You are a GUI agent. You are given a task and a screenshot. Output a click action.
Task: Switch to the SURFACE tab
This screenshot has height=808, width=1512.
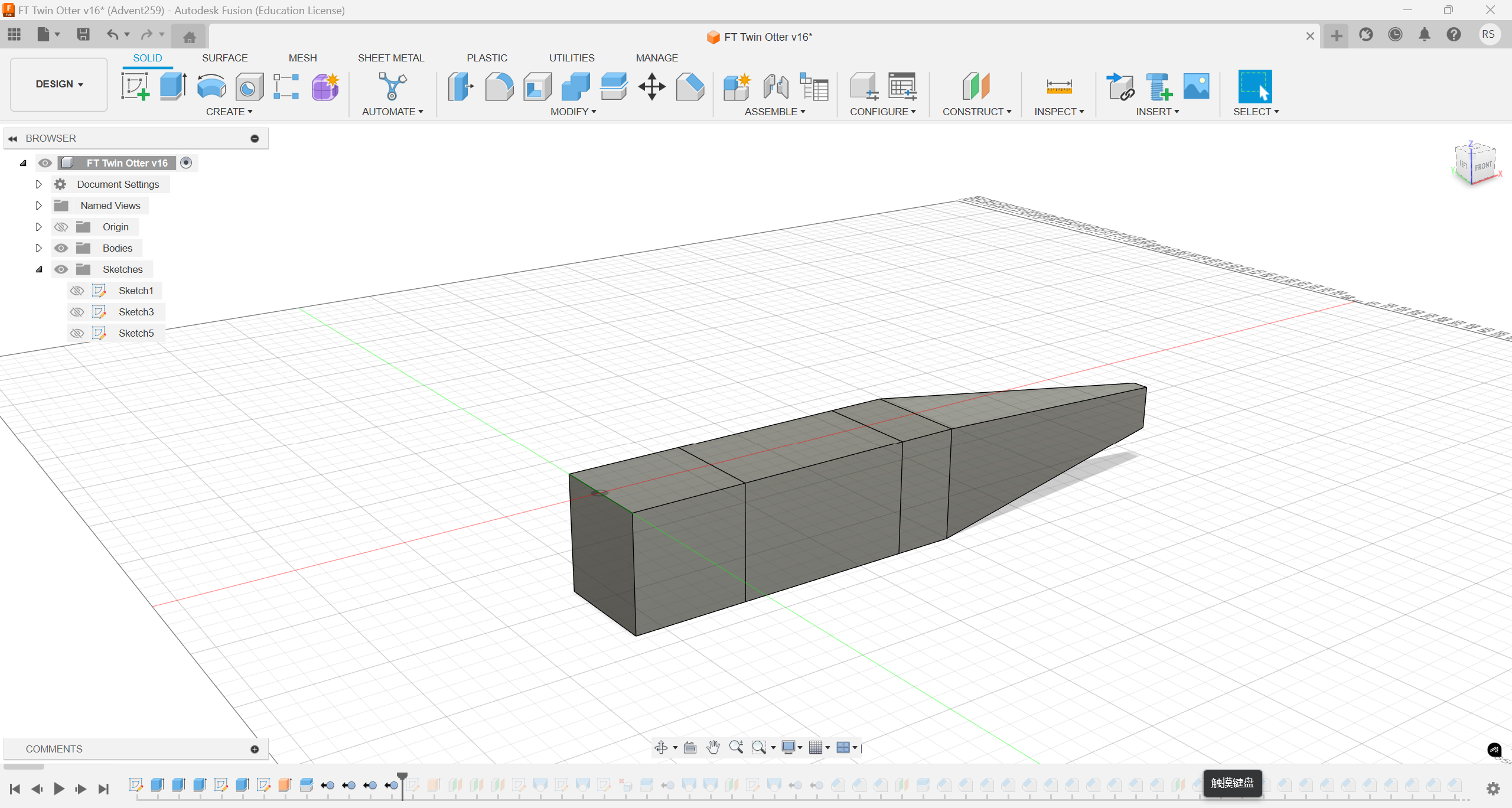(x=224, y=58)
